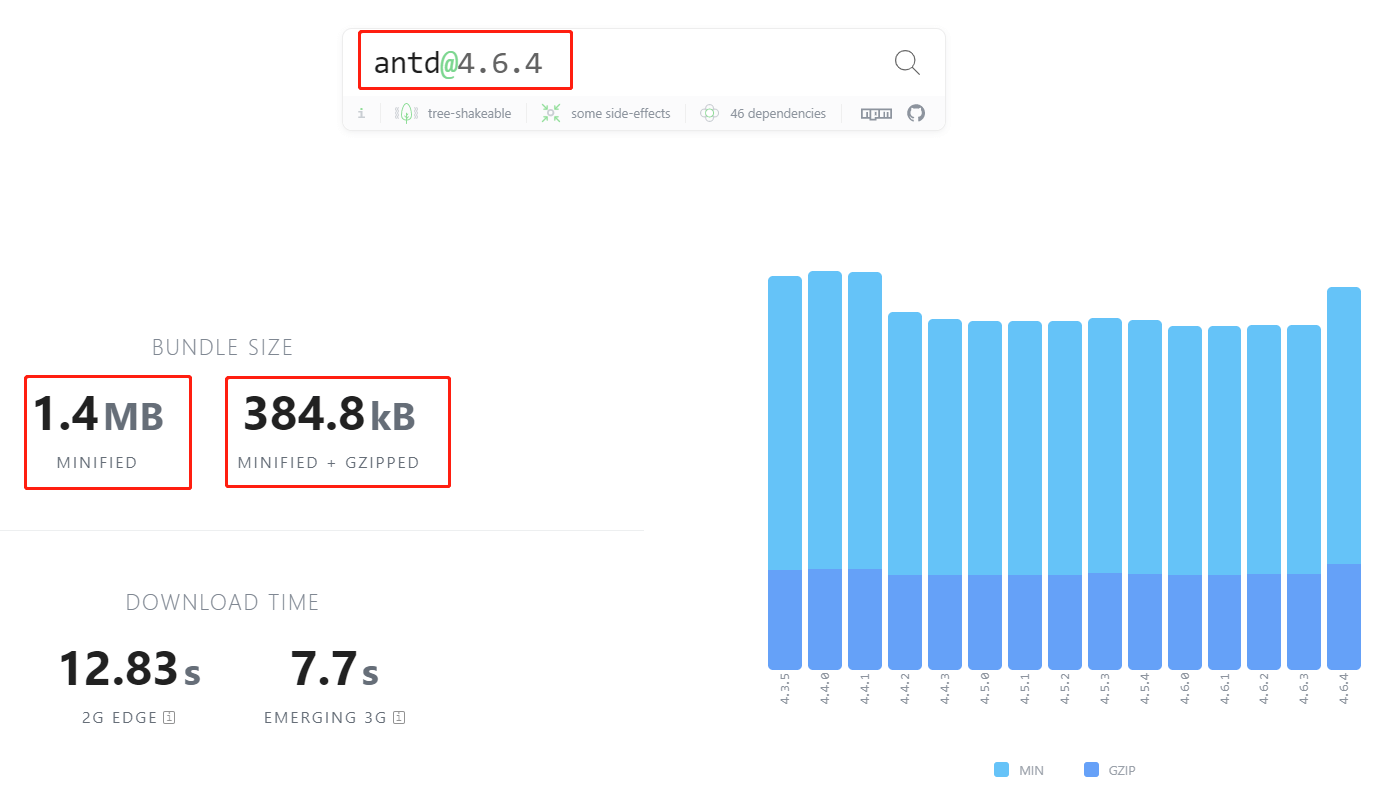Click the info icon in package details bar
The image size is (1381, 800).
[x=361, y=113]
